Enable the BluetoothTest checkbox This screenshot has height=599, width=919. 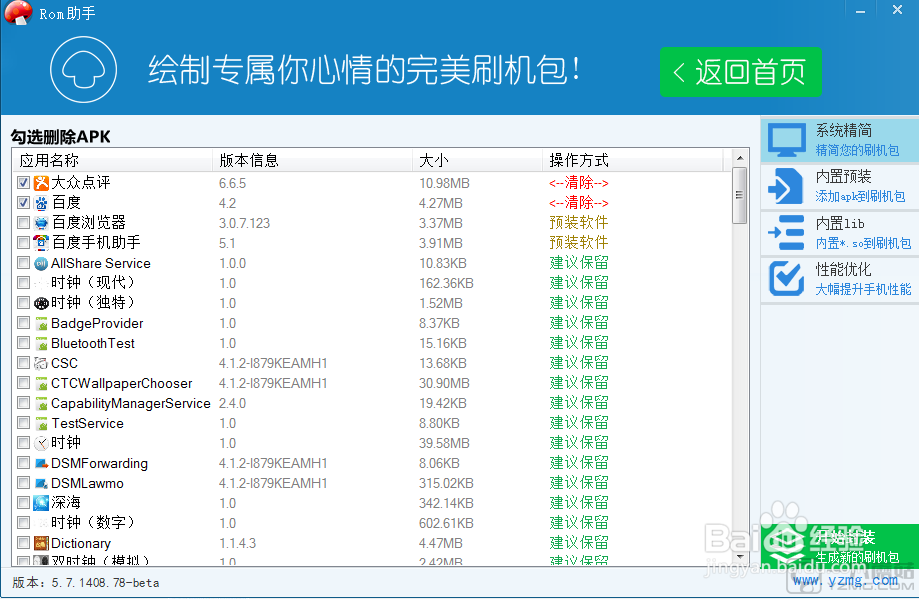pos(23,343)
